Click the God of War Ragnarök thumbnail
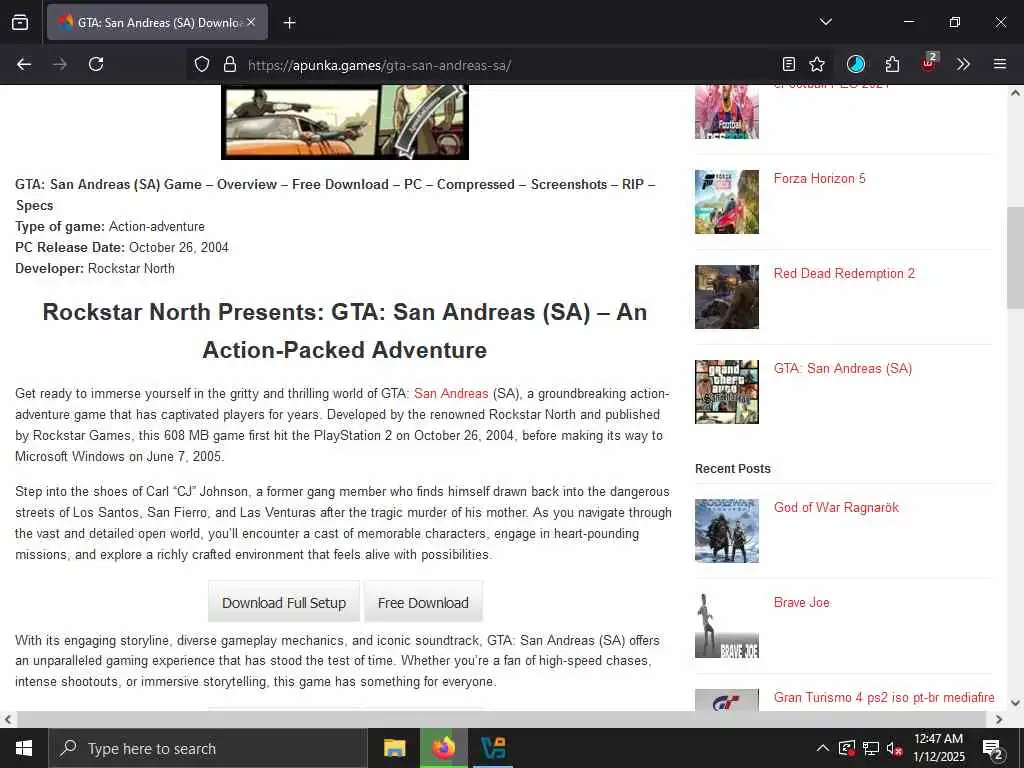The width and height of the screenshot is (1024, 768). pyautogui.click(x=727, y=531)
